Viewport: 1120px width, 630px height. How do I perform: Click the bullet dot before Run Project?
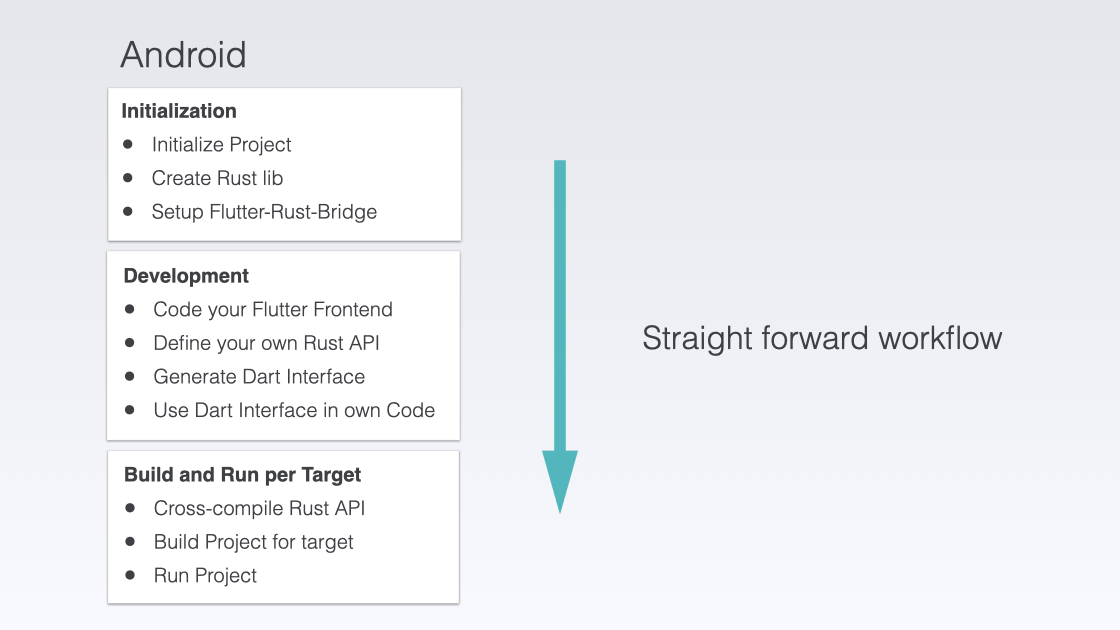coord(130,575)
